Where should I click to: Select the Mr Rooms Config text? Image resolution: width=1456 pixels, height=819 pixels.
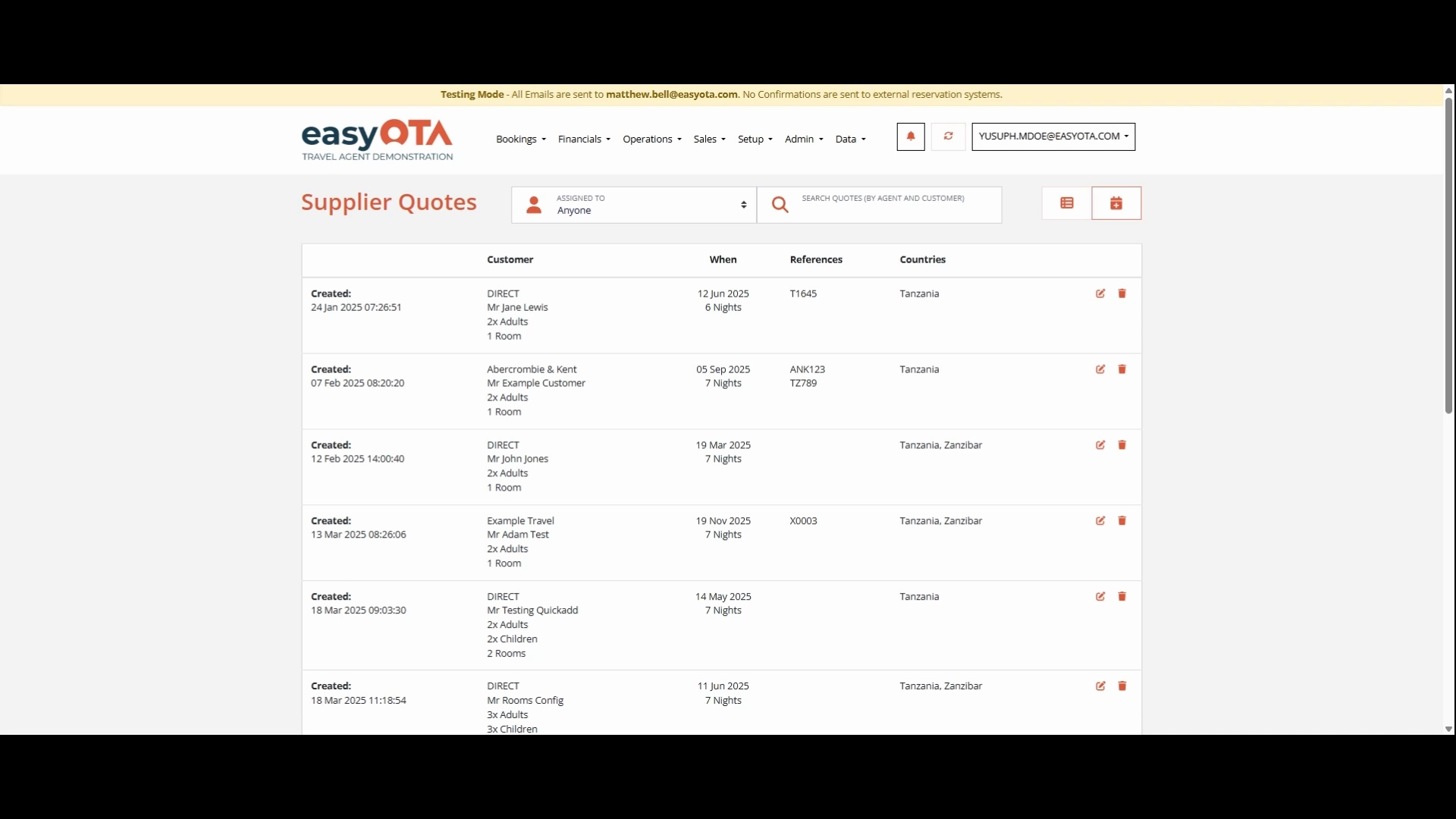(525, 701)
